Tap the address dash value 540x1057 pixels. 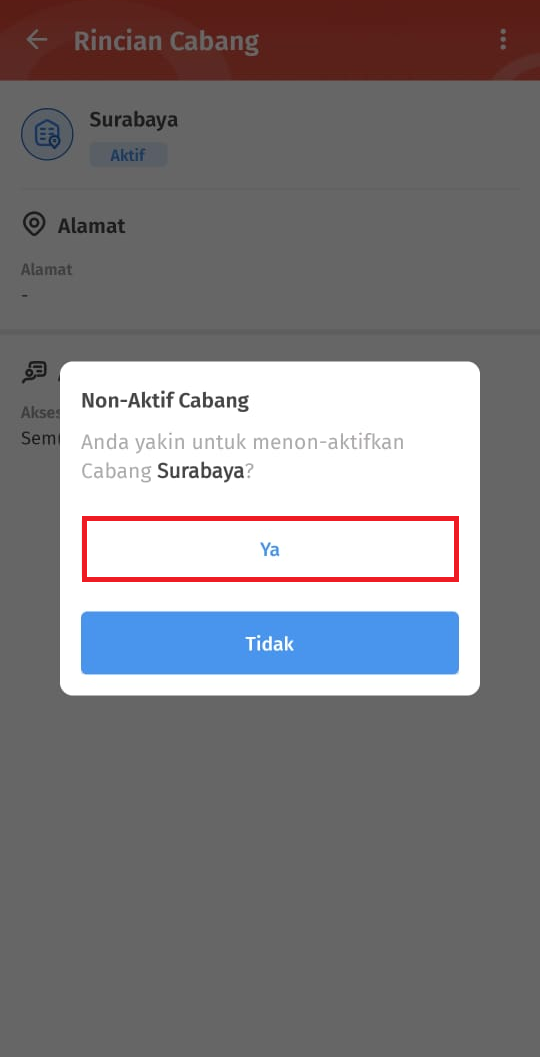(24, 295)
